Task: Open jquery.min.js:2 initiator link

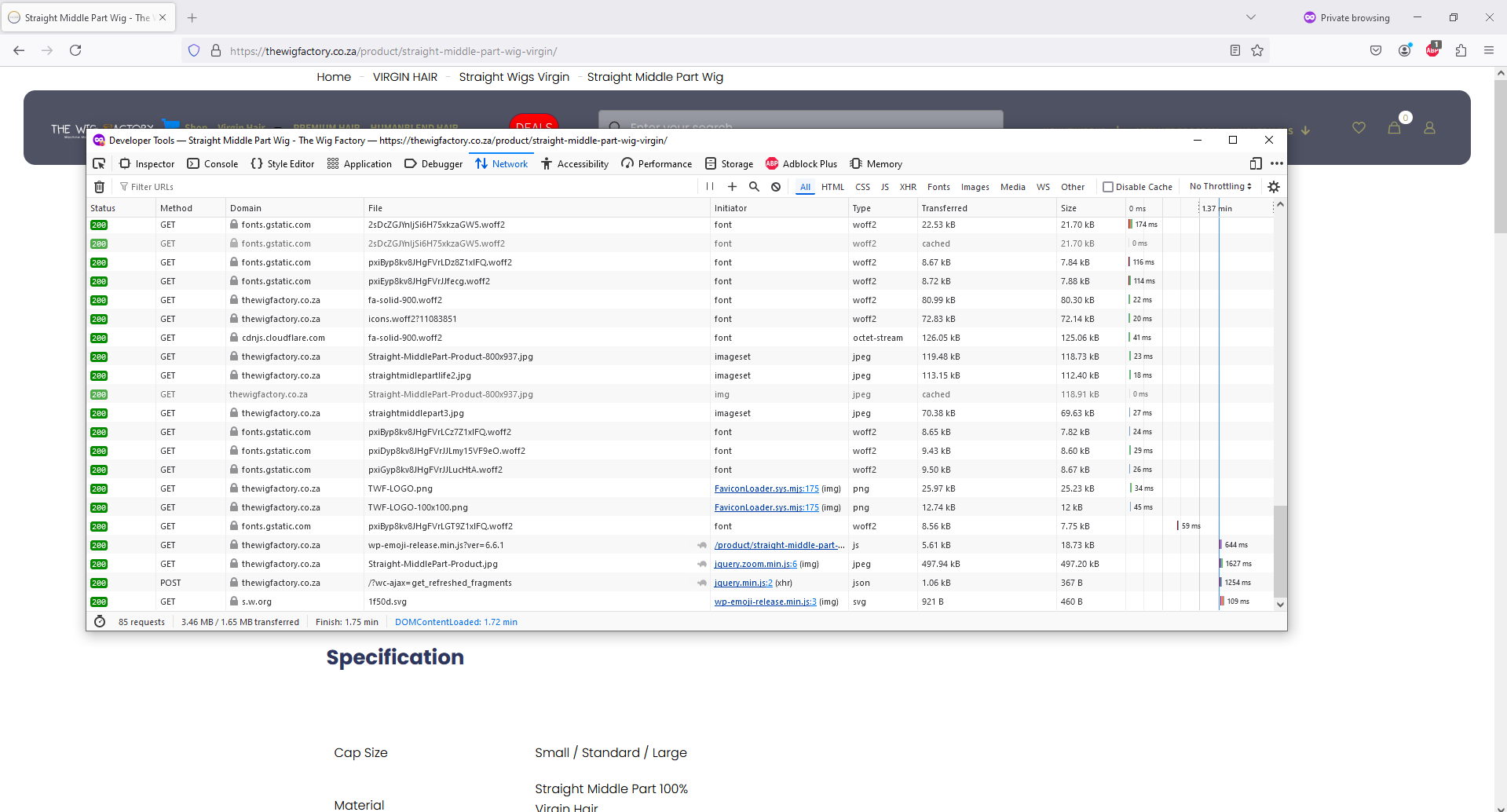Action: tap(744, 583)
